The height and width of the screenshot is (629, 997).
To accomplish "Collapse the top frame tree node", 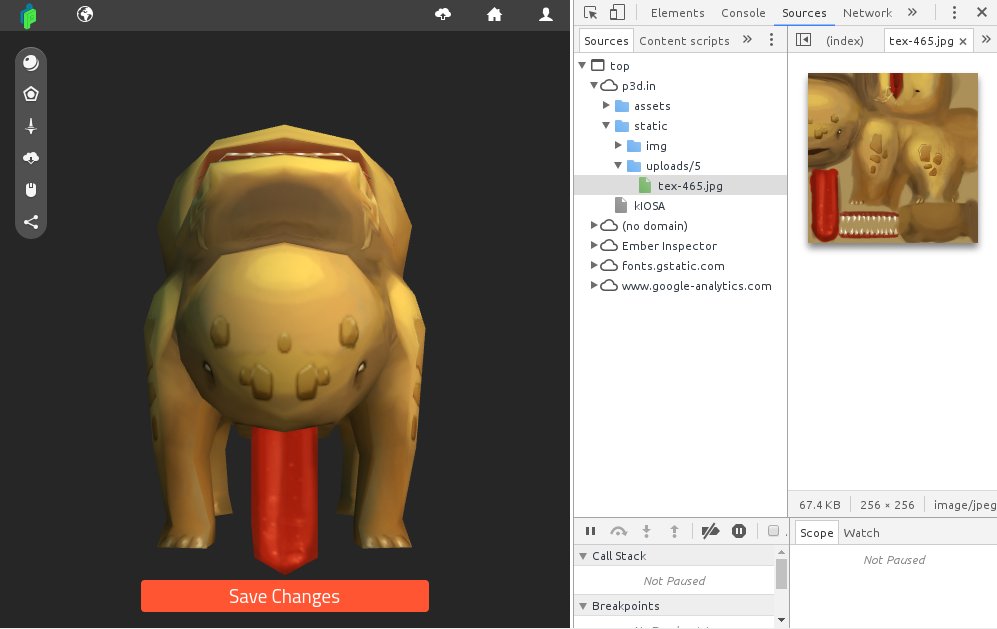I will pos(582,65).
